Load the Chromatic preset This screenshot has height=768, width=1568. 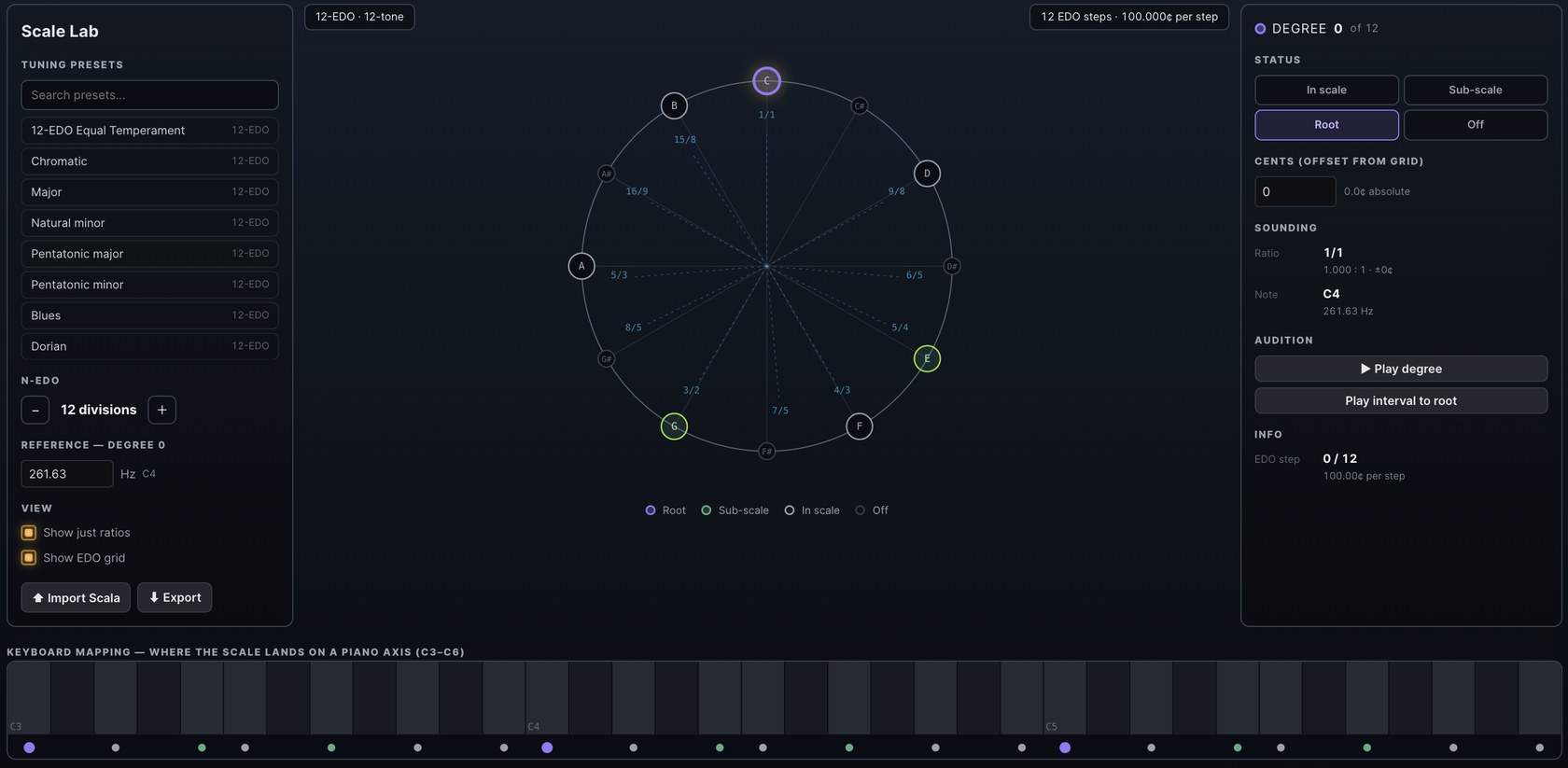[x=149, y=161]
